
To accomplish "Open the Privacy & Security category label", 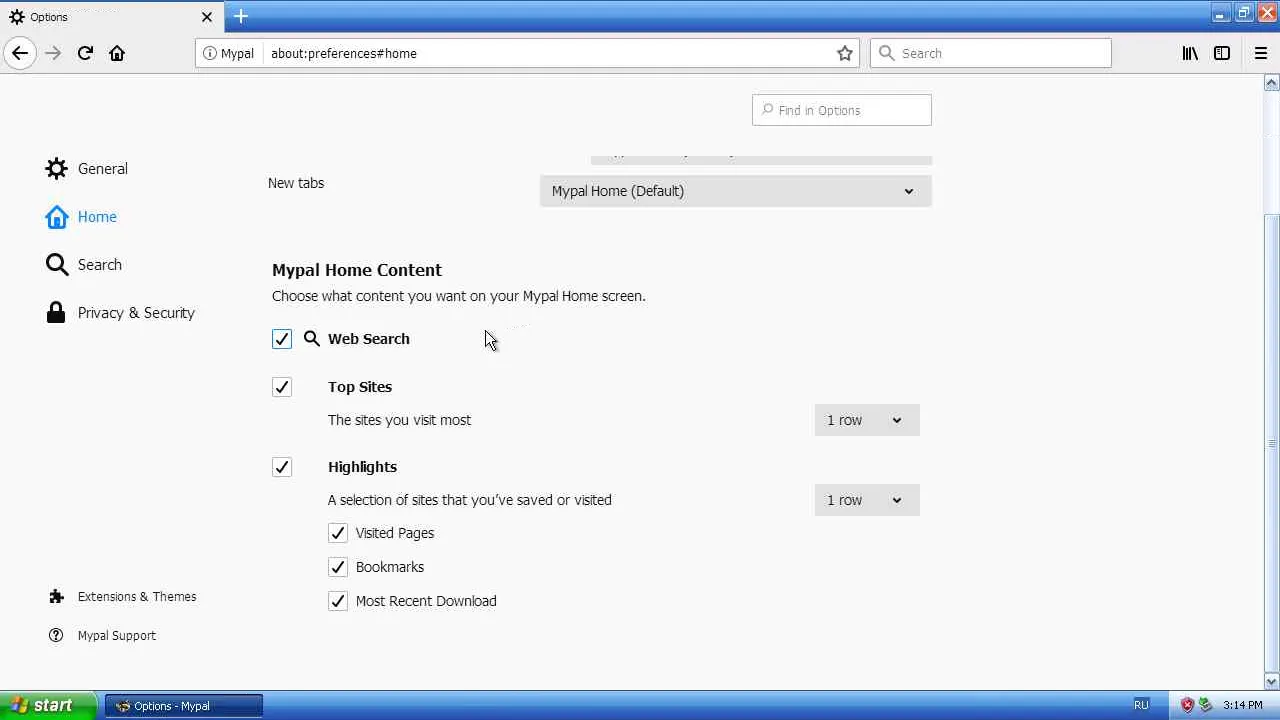I will (136, 312).
